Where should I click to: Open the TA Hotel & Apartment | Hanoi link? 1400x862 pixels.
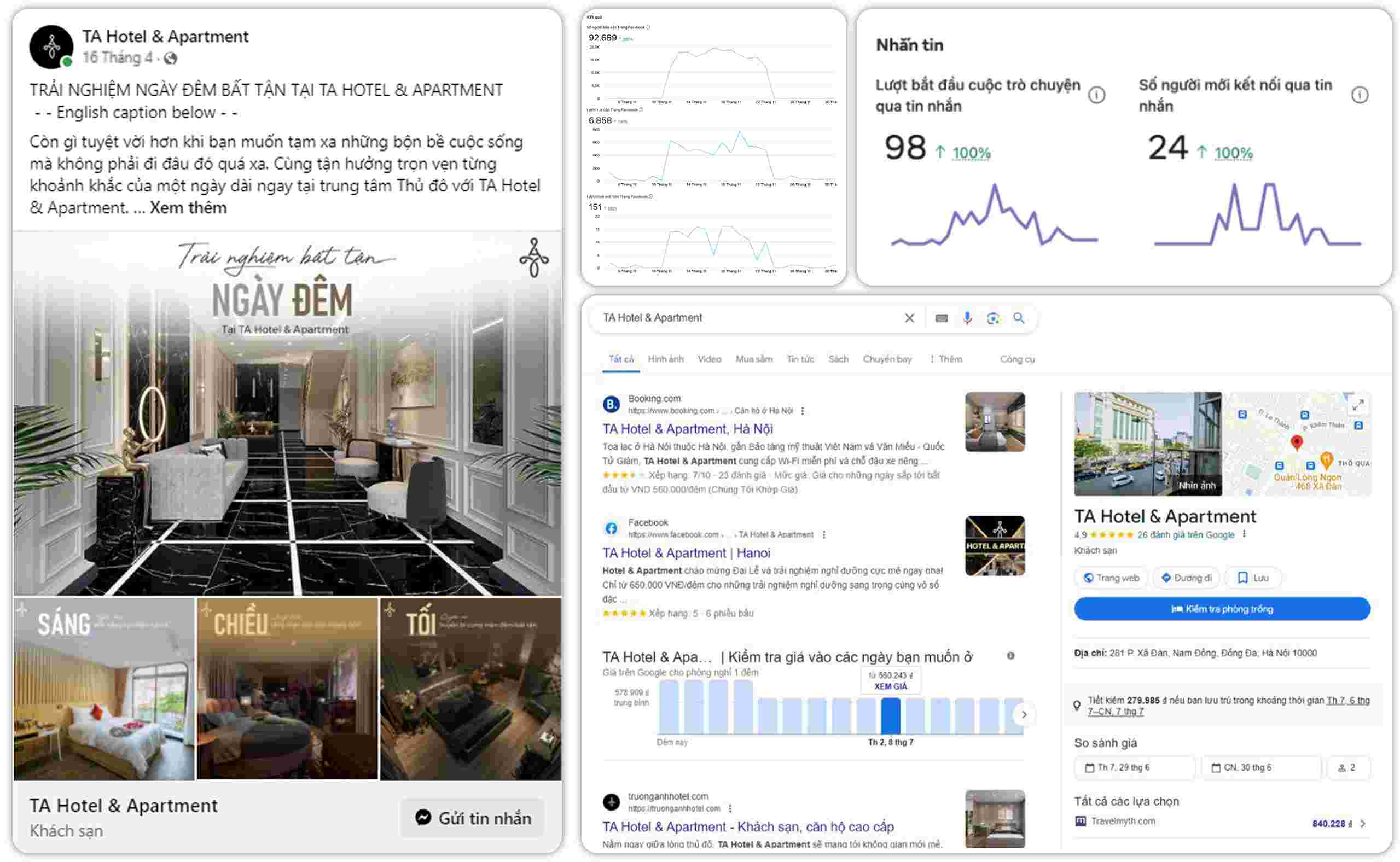[x=686, y=552]
